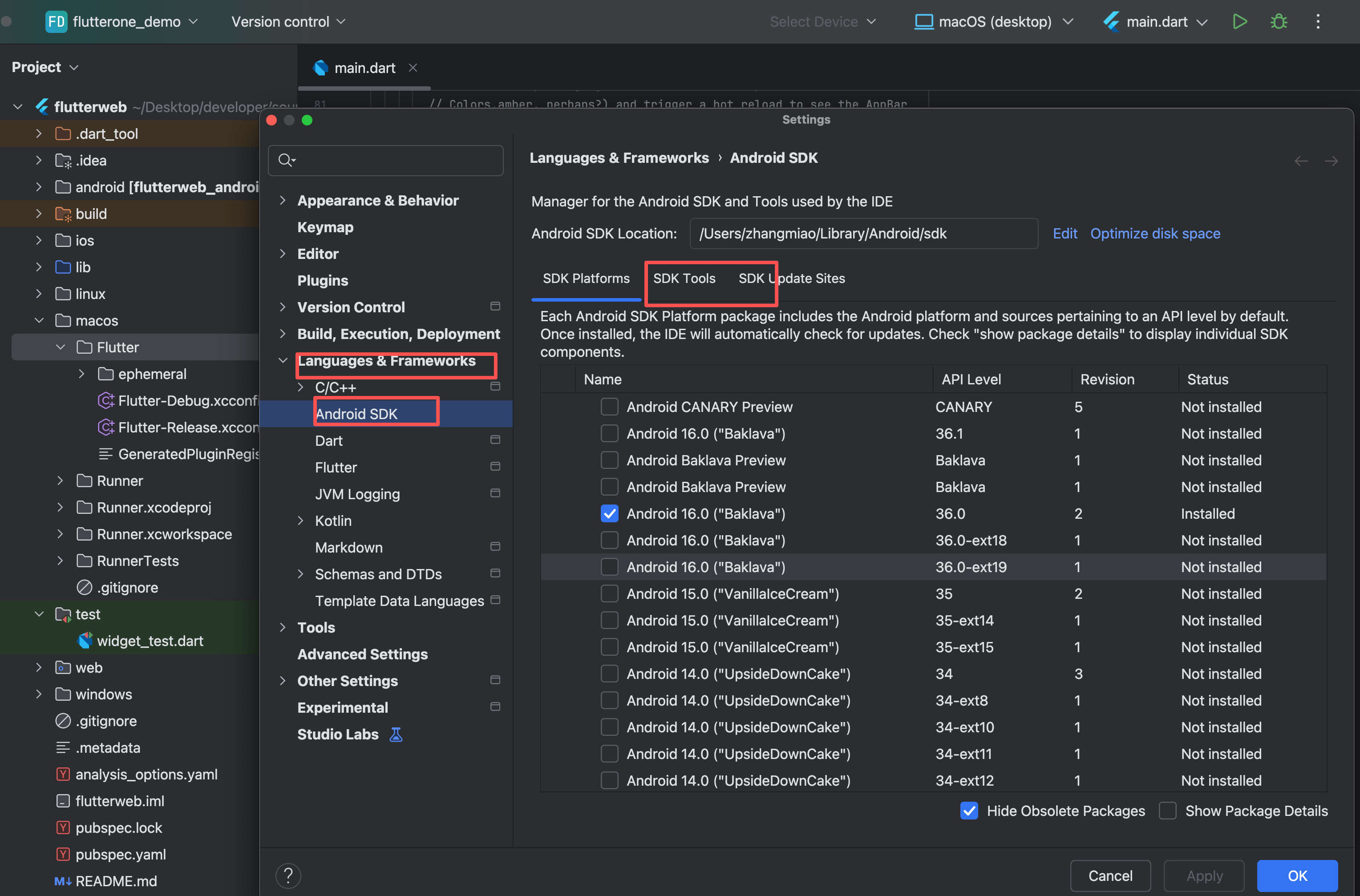Select Android SDK in settings tree
Viewport: 1360px width, 896px height.
[x=356, y=414]
